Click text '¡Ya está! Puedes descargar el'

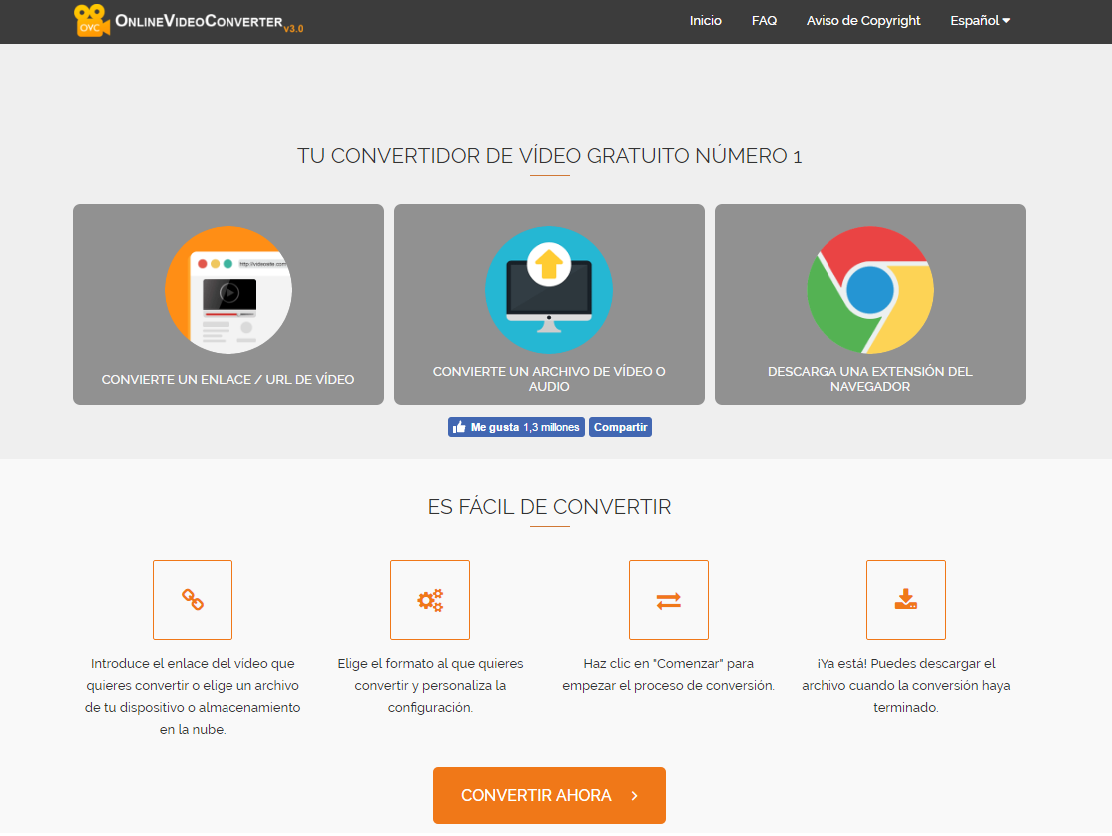(906, 663)
